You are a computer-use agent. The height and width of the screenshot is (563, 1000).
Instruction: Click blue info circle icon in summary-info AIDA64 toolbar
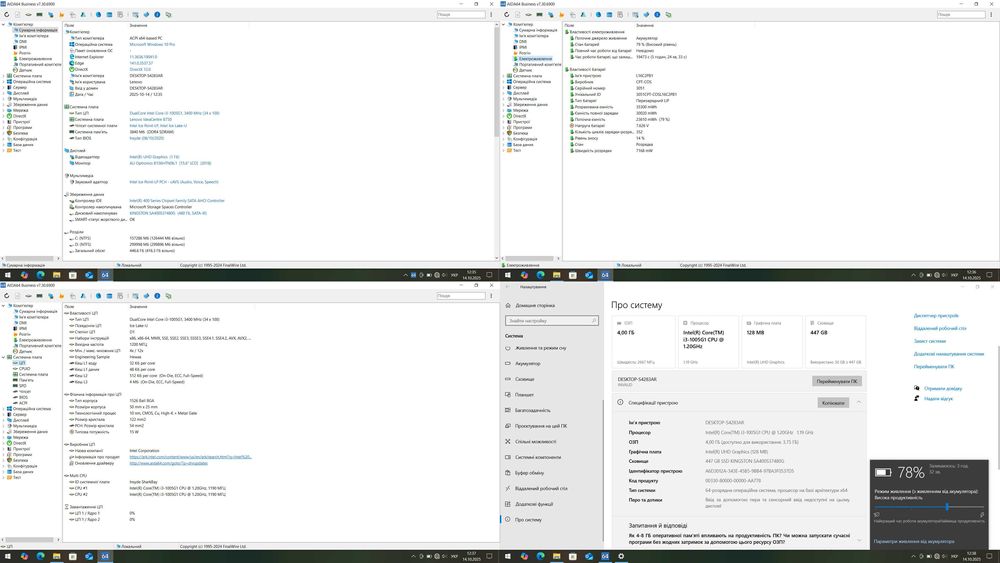(158, 15)
